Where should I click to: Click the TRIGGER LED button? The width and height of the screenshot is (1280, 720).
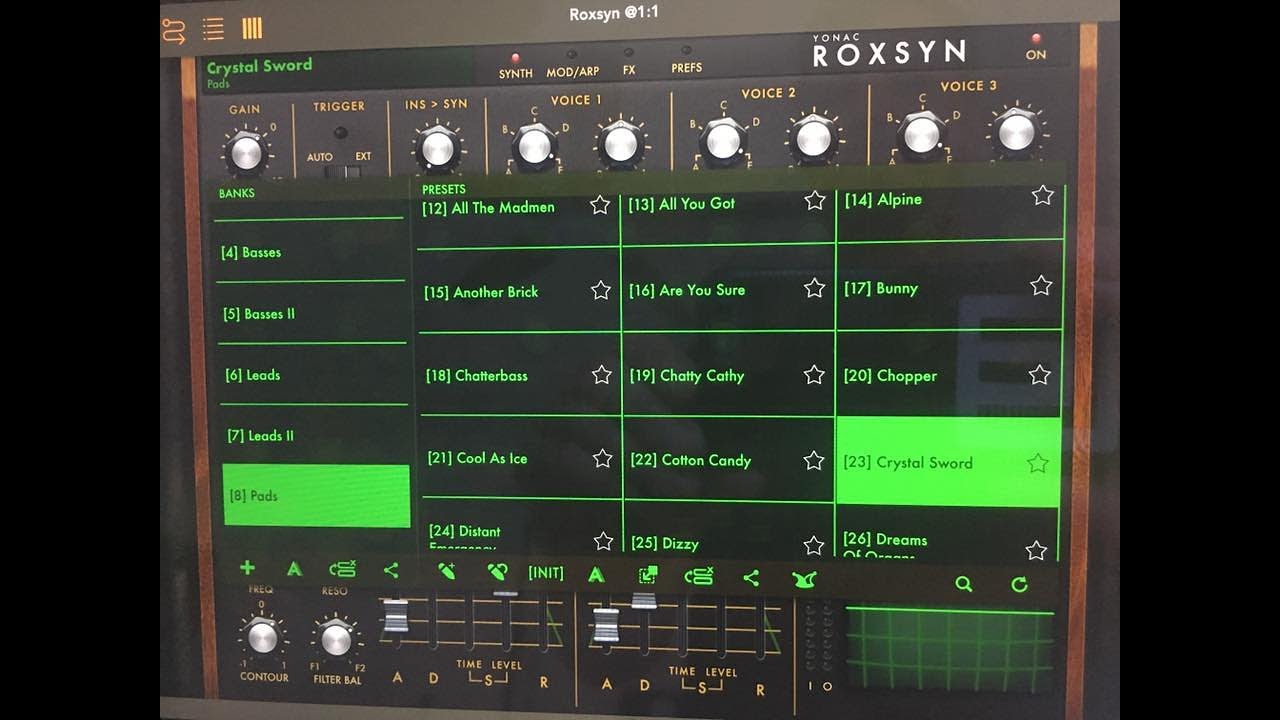[x=341, y=133]
